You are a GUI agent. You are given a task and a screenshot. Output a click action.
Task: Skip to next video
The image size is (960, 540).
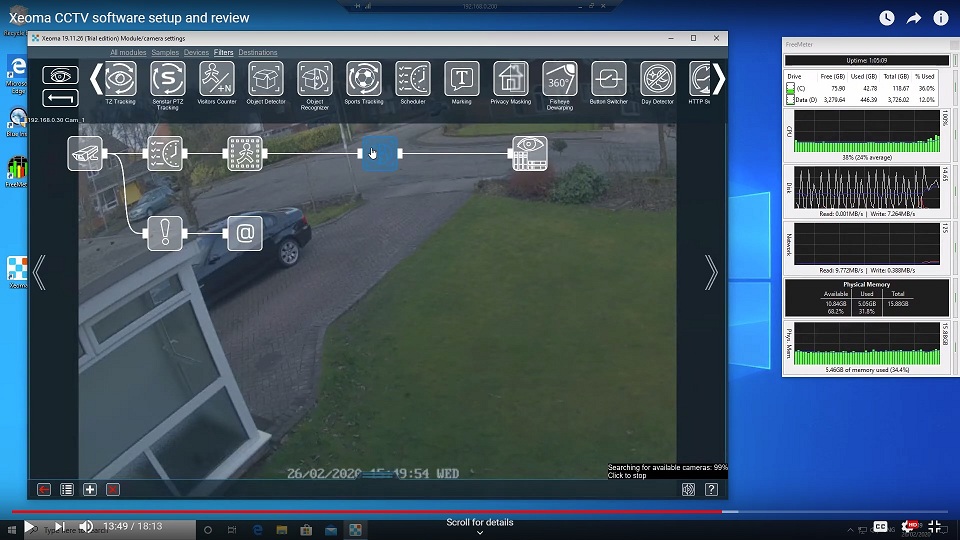coord(59,527)
